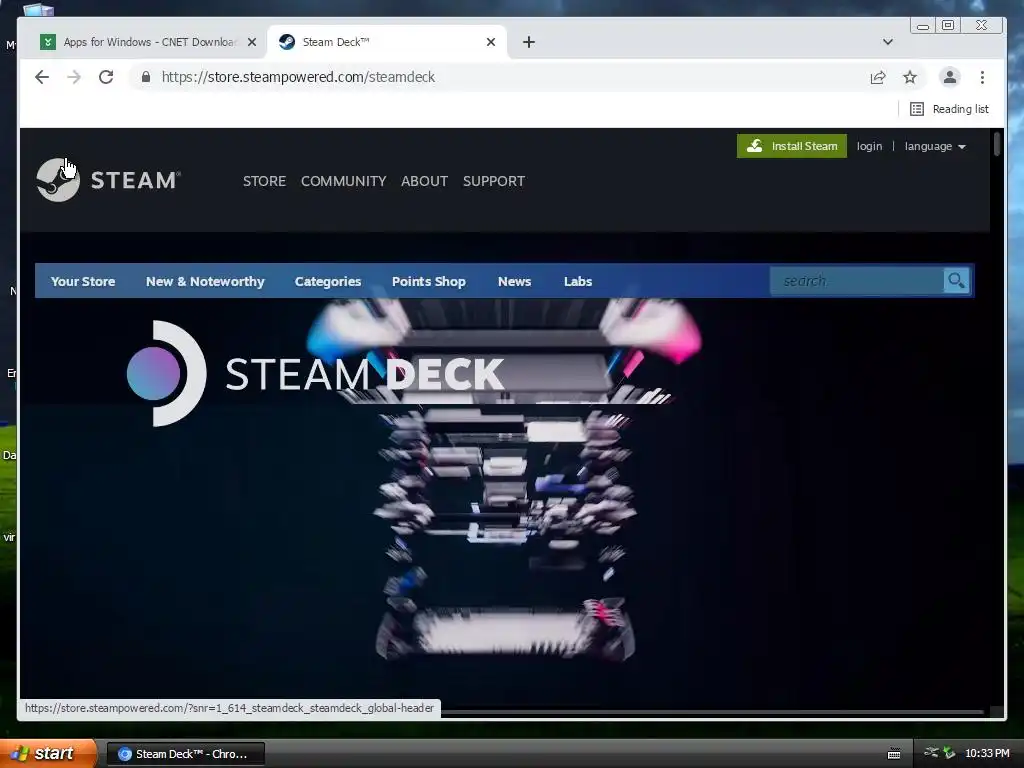The image size is (1024, 768).
Task: Open the COMMUNITY menu link
Action: [x=344, y=181]
